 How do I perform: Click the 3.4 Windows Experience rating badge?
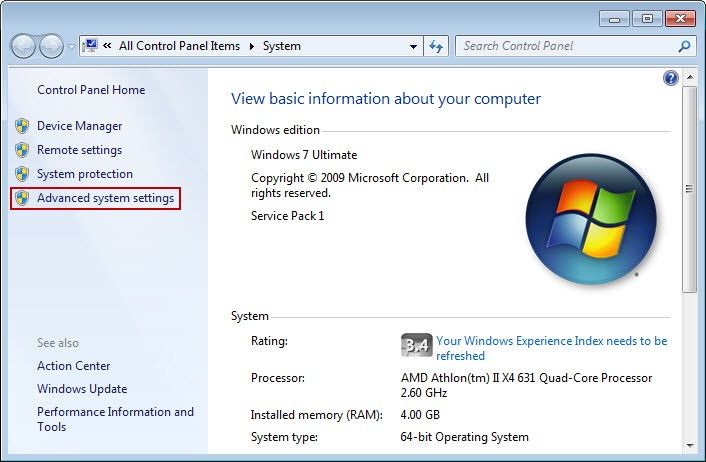tap(416, 345)
